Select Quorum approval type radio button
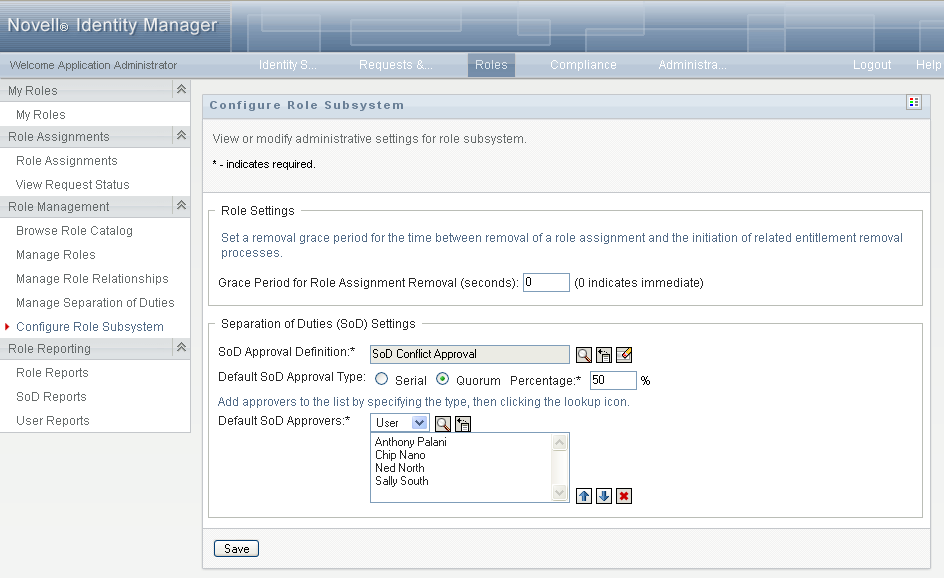 point(442,380)
